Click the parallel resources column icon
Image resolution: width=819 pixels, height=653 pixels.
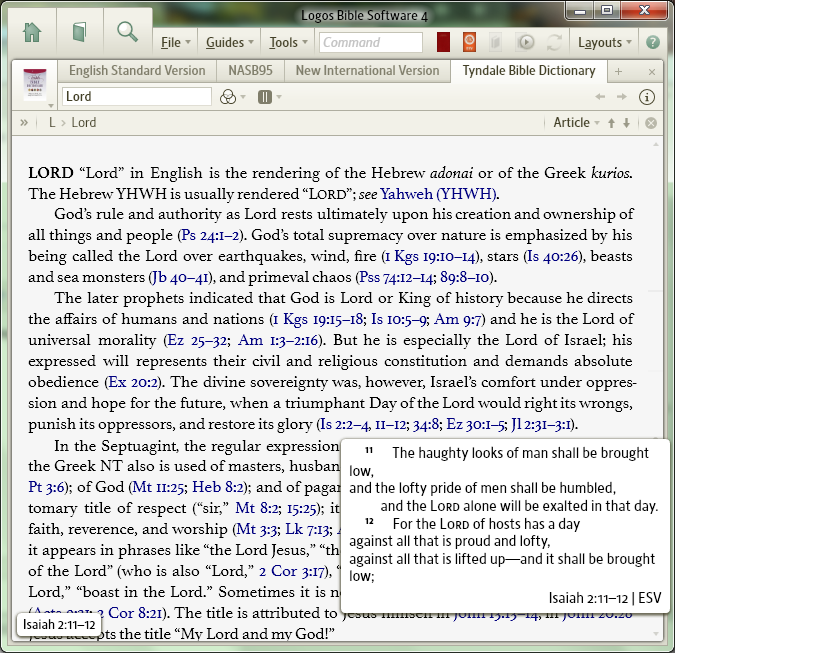pyautogui.click(x=265, y=97)
